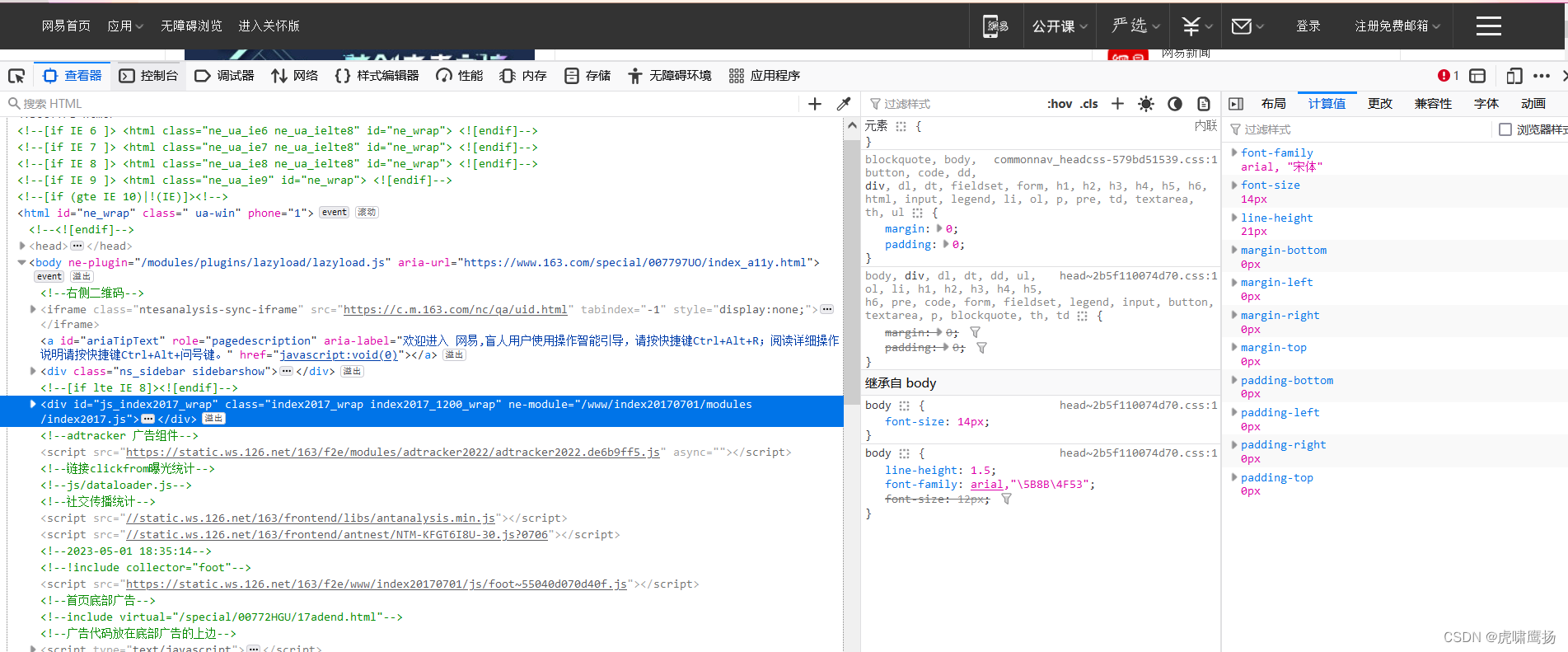The height and width of the screenshot is (652, 1568).
Task: Open the 性能 performance tab
Action: [460, 76]
